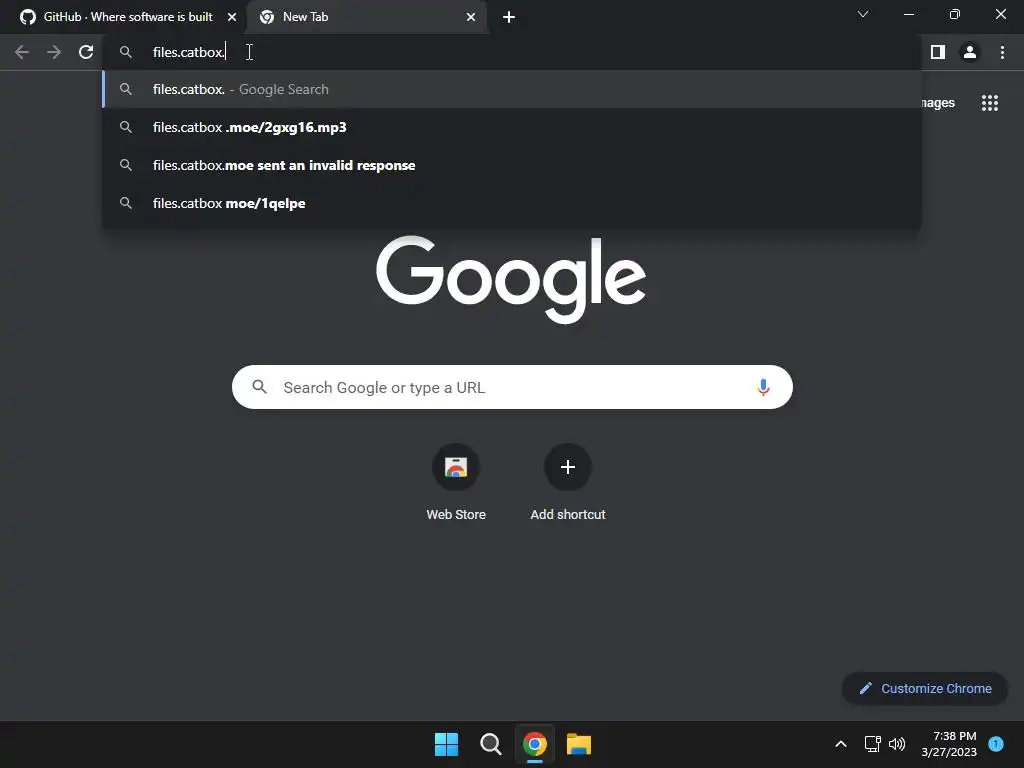The width and height of the screenshot is (1024, 768).
Task: Select the New Tab tab
Action: coord(367,17)
